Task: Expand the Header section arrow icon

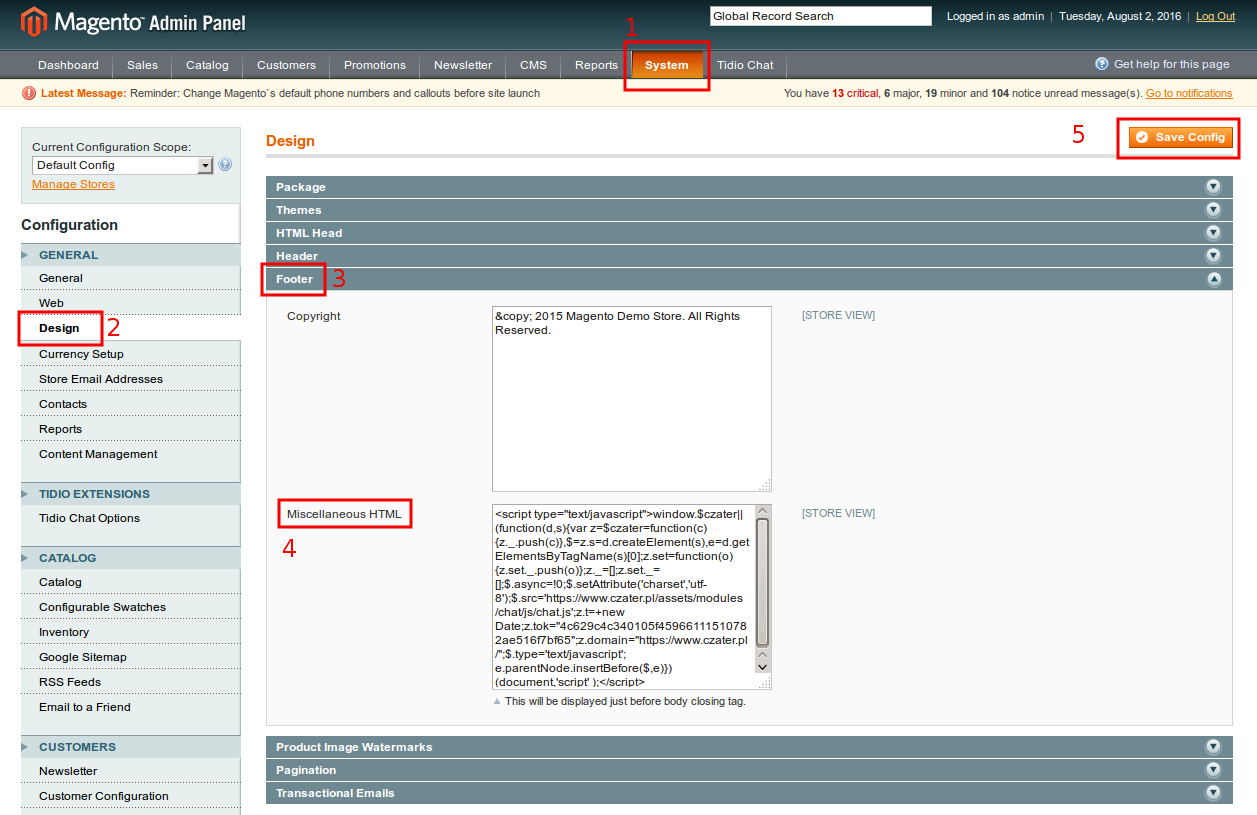Action: click(1213, 256)
